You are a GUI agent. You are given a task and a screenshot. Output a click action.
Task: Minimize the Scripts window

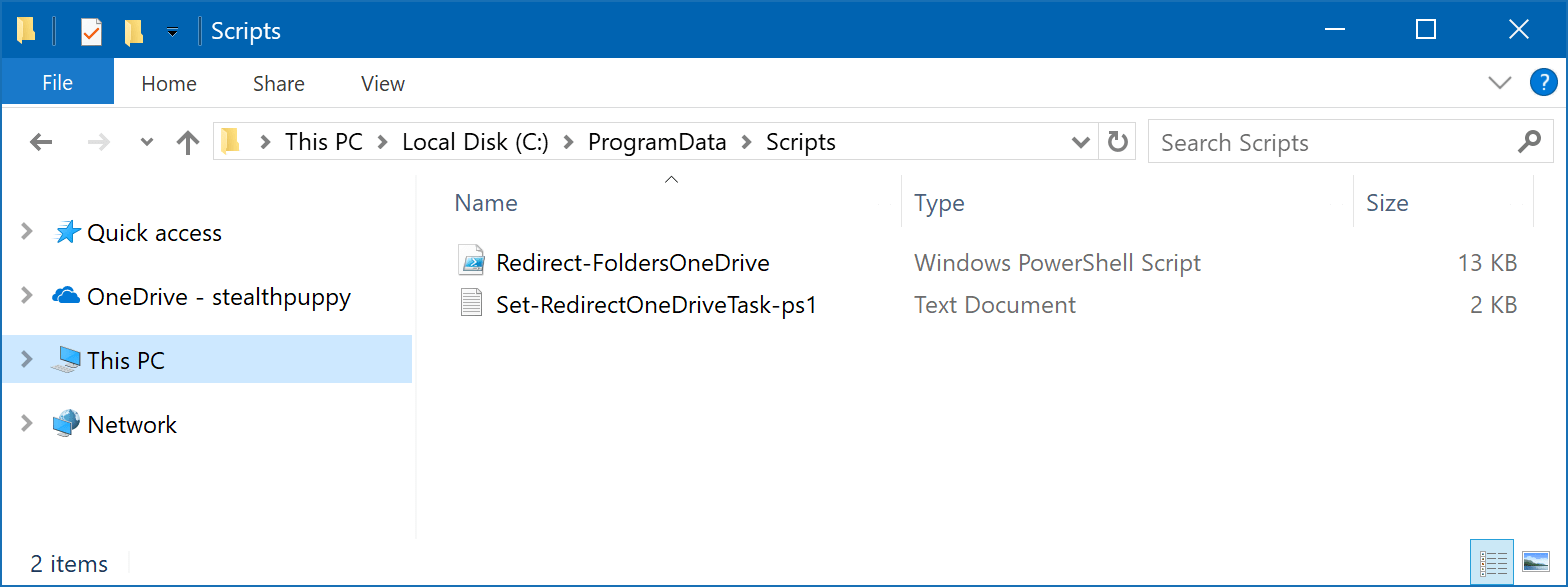[1334, 30]
